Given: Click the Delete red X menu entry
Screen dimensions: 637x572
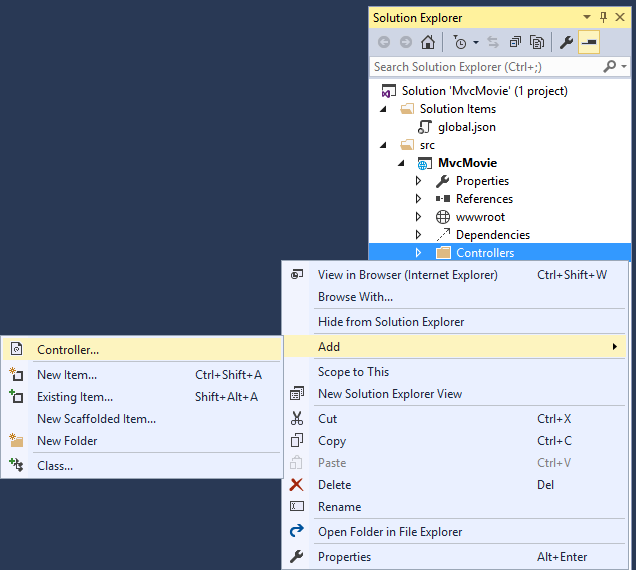Looking at the screenshot, I should click(x=334, y=485).
